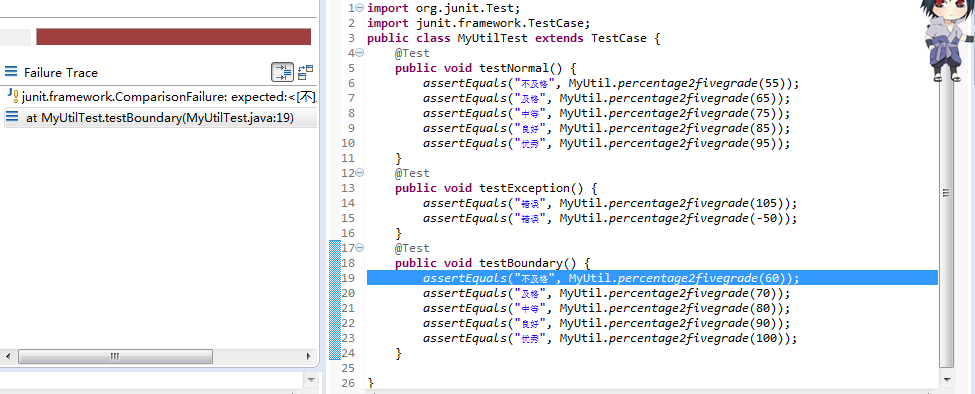Image resolution: width=975 pixels, height=394 pixels.
Task: Click line number 26 in the gutter
Action: coord(348,383)
